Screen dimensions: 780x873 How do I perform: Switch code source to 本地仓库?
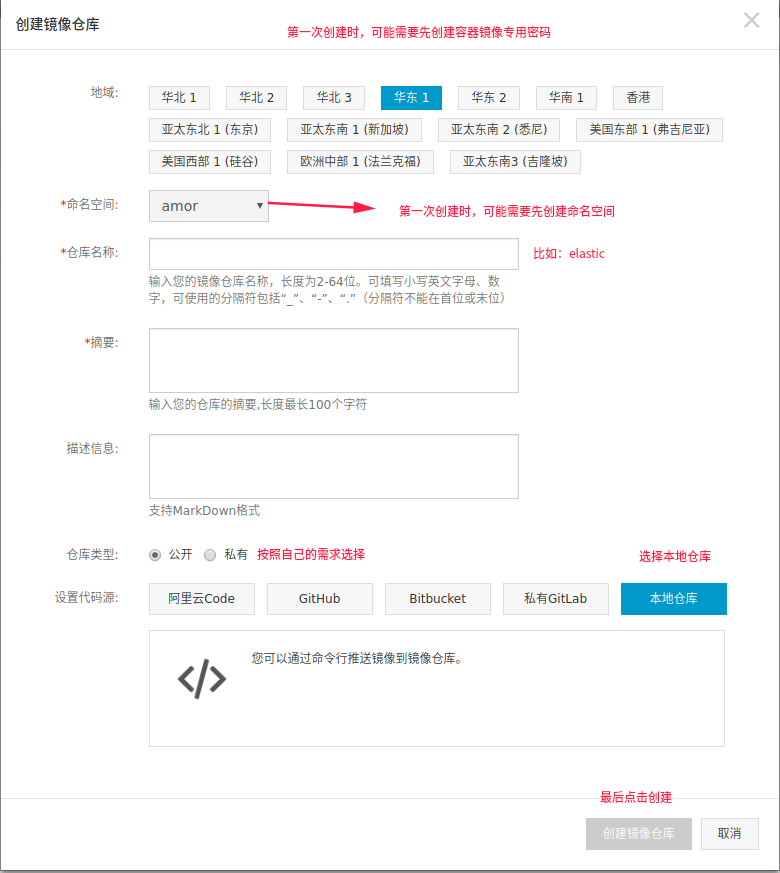pos(674,599)
